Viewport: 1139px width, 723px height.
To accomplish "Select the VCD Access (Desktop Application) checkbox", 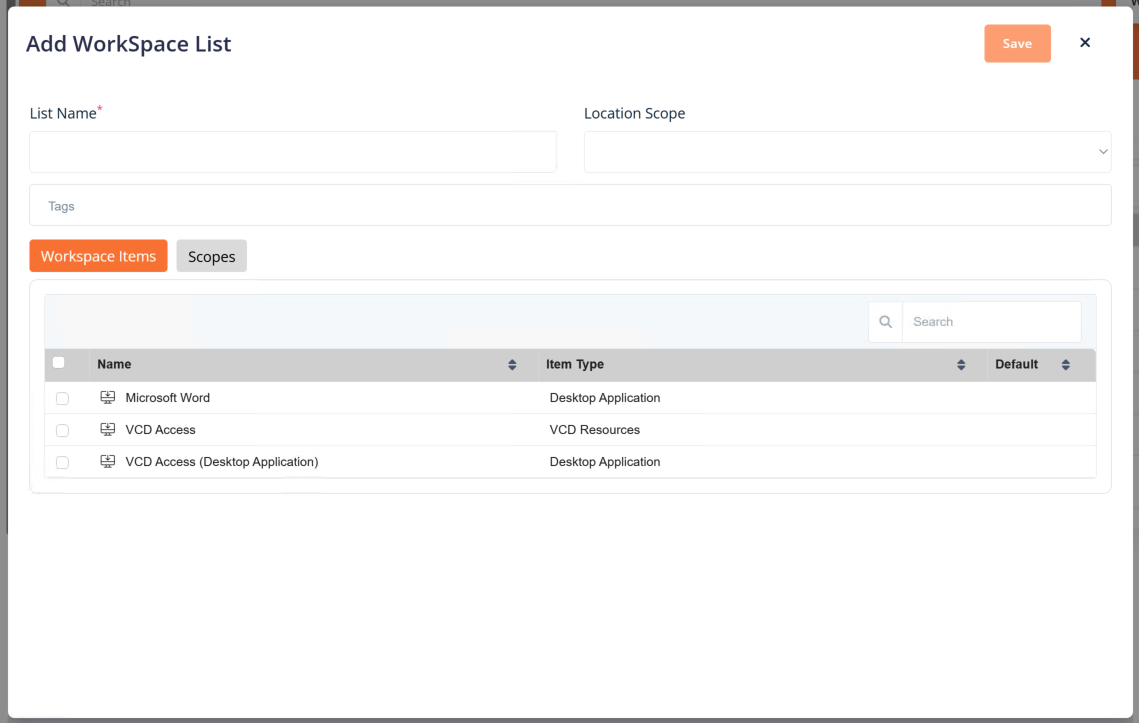I will (x=62, y=463).
